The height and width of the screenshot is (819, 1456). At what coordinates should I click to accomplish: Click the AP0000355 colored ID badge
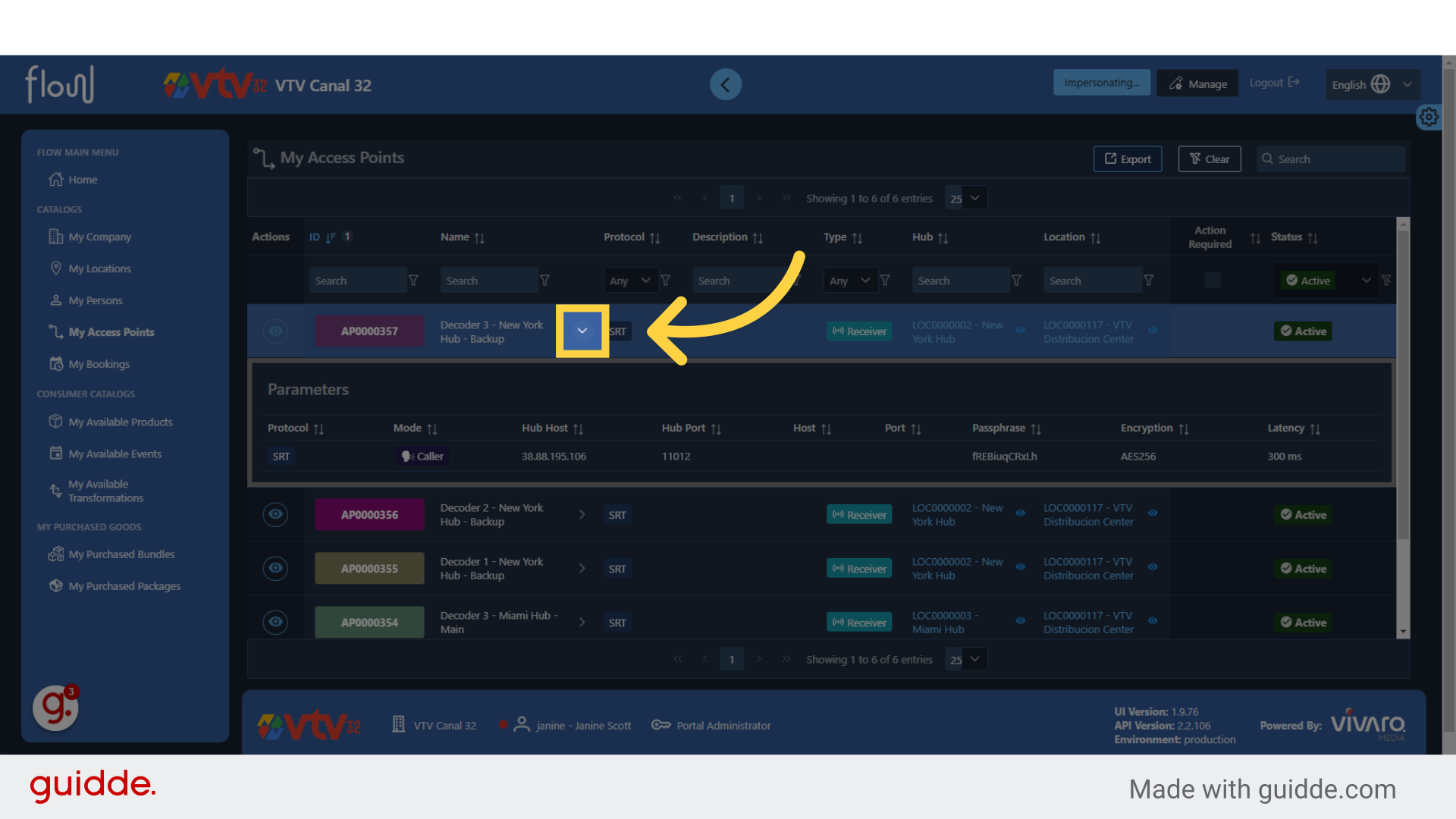point(369,569)
